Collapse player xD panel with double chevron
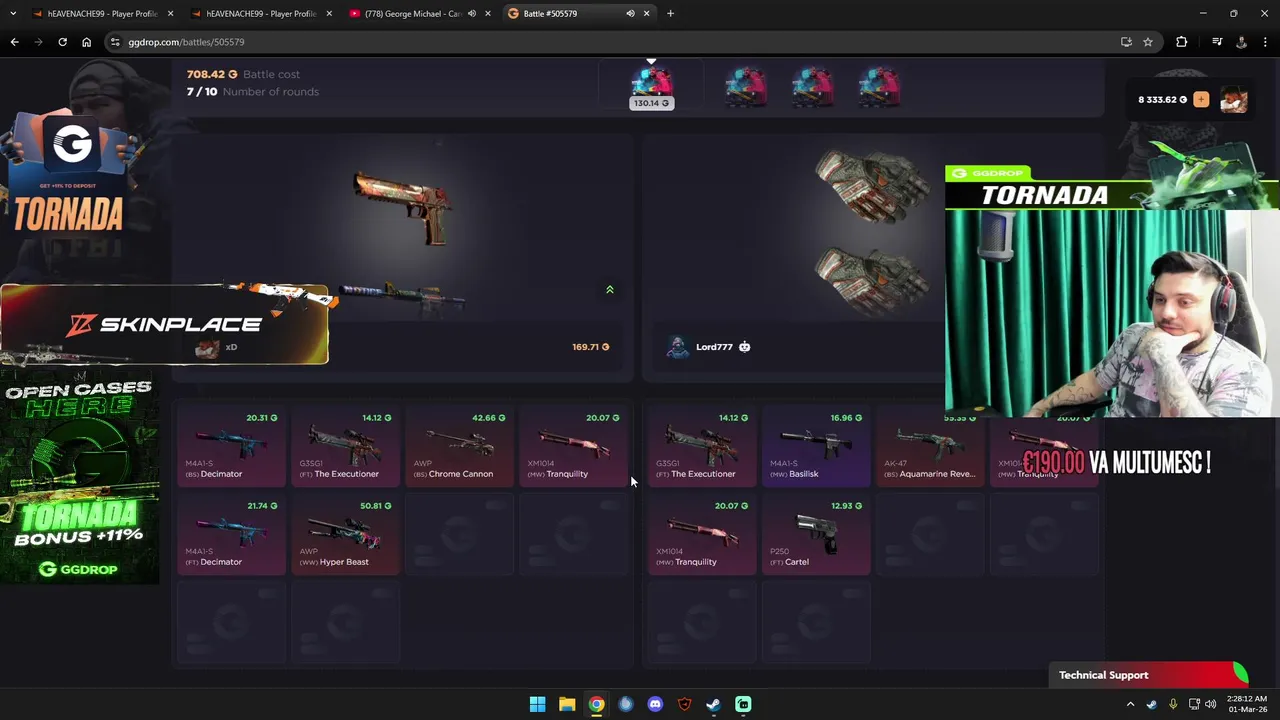This screenshot has height=720, width=1280. click(x=609, y=290)
